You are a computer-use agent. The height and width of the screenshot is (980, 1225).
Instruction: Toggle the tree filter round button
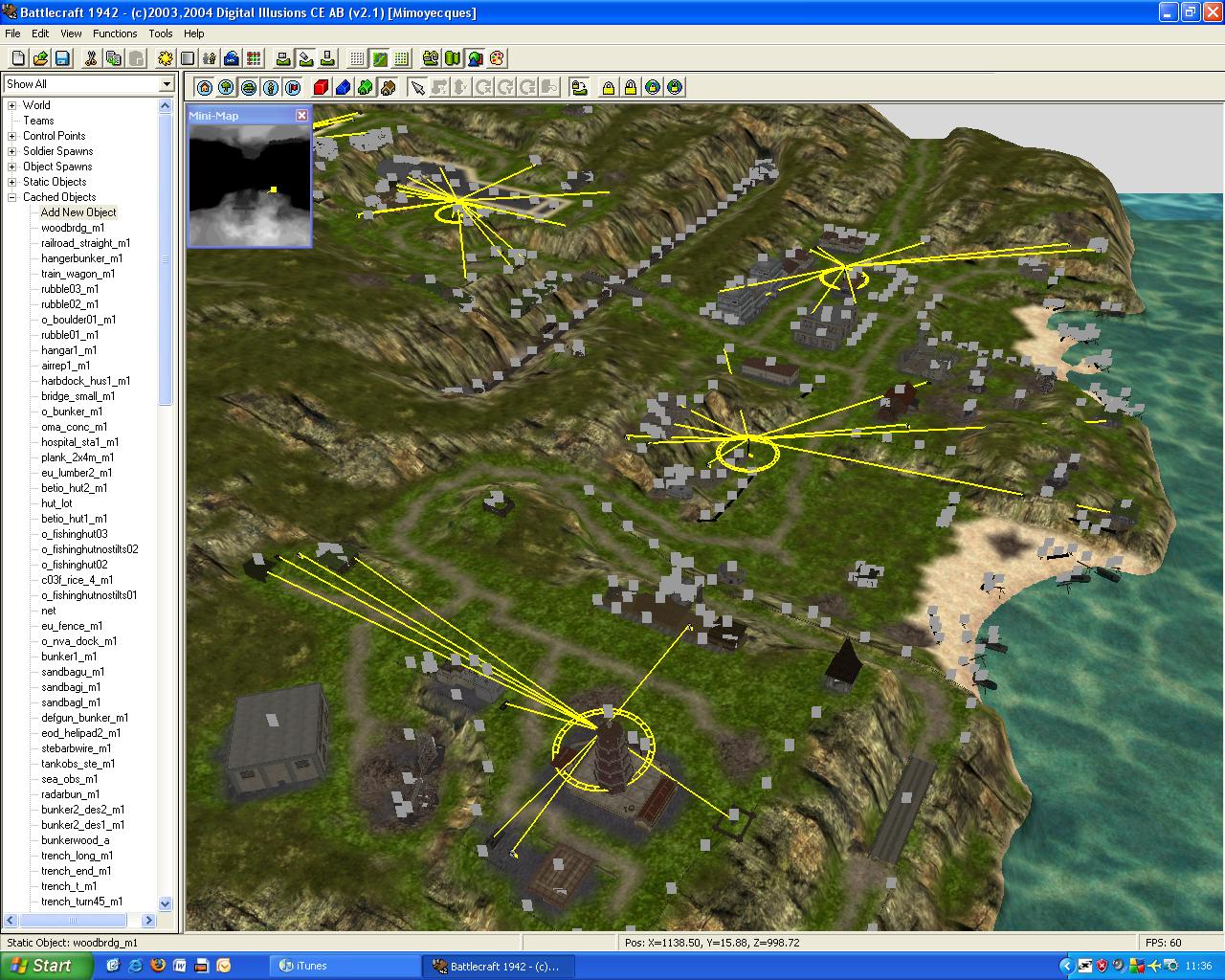point(227,88)
